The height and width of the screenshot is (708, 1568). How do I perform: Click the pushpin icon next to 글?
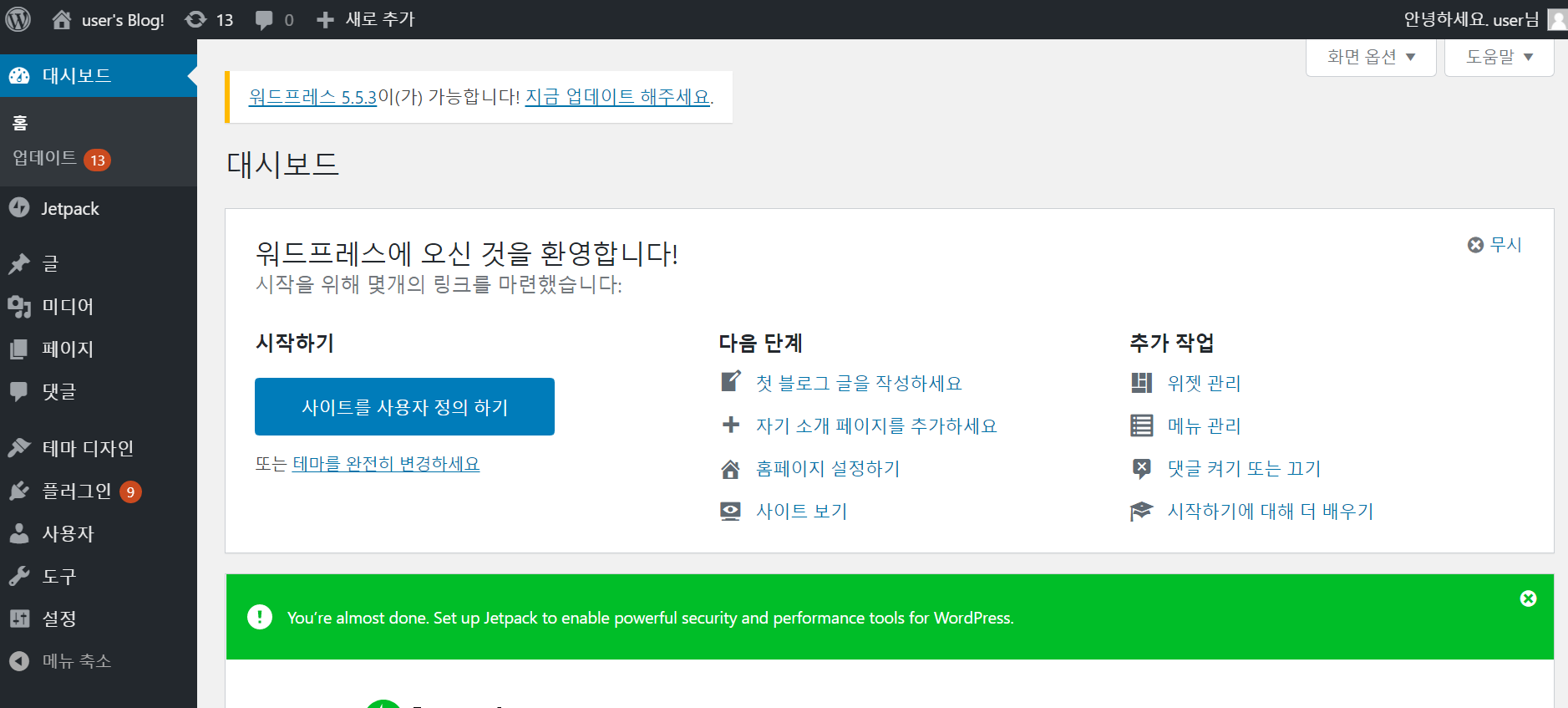[x=19, y=264]
